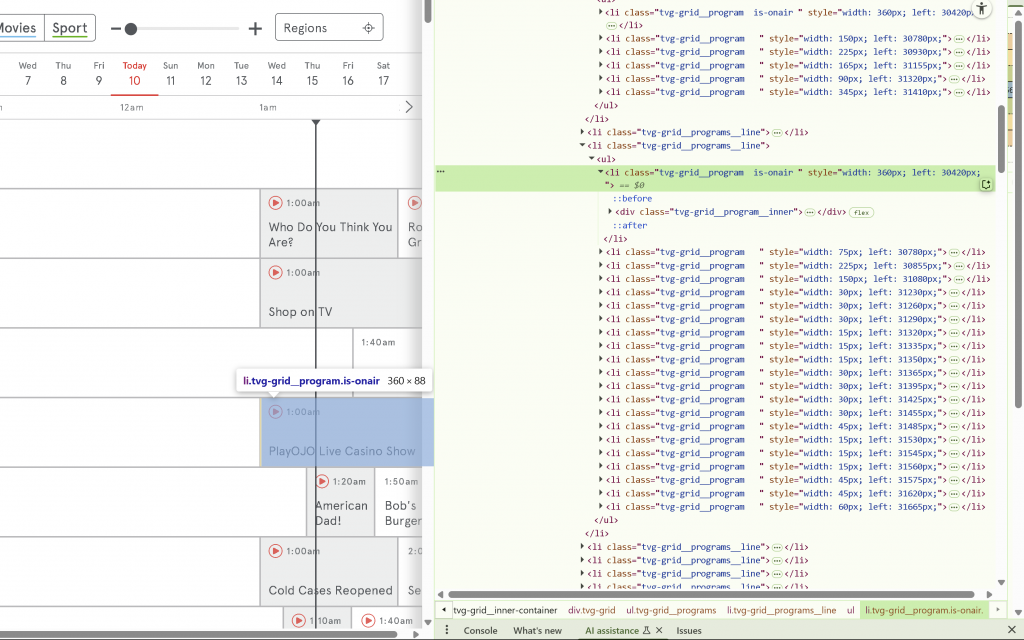Switch to the Issues drawer tab
The image size is (1024, 640).
tap(688, 630)
